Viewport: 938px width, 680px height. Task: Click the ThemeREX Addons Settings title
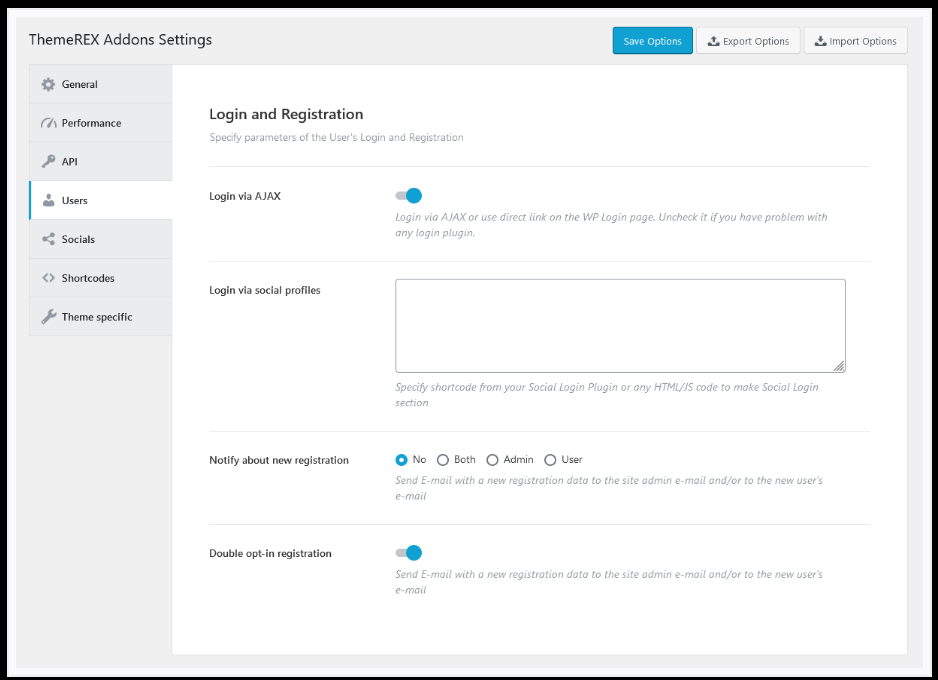pos(120,39)
